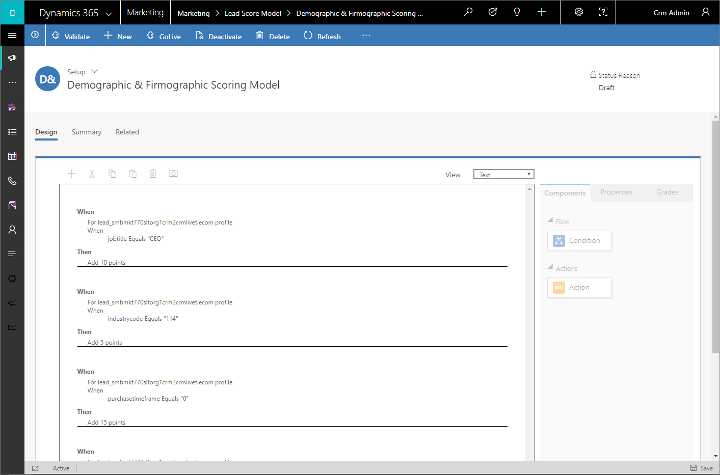
Task: Click the add plus icon in designer toolbar
Action: 72,174
